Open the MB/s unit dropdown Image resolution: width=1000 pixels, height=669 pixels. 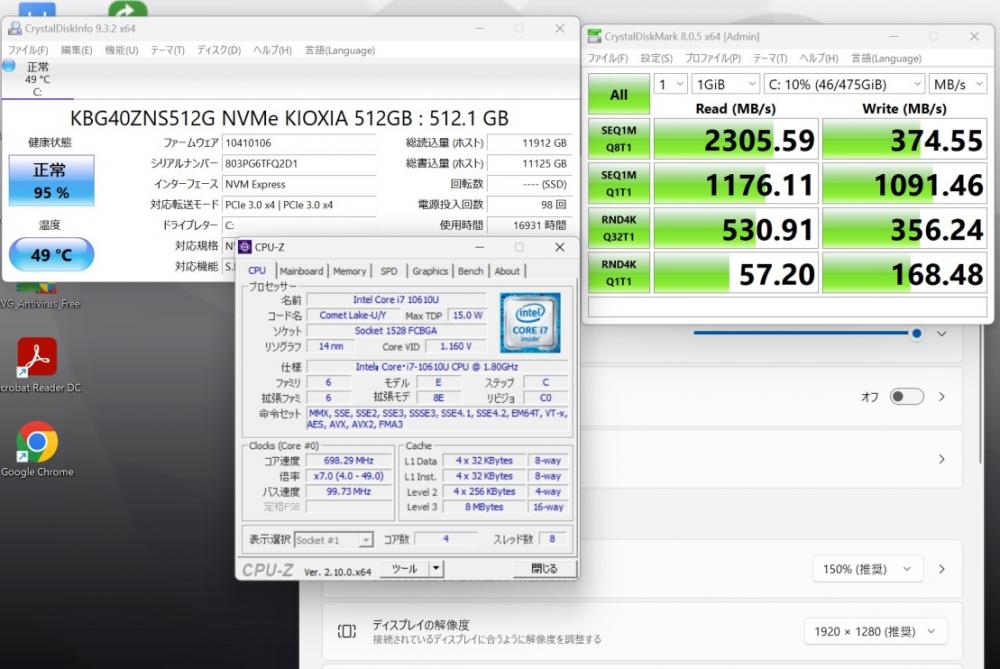(x=957, y=85)
